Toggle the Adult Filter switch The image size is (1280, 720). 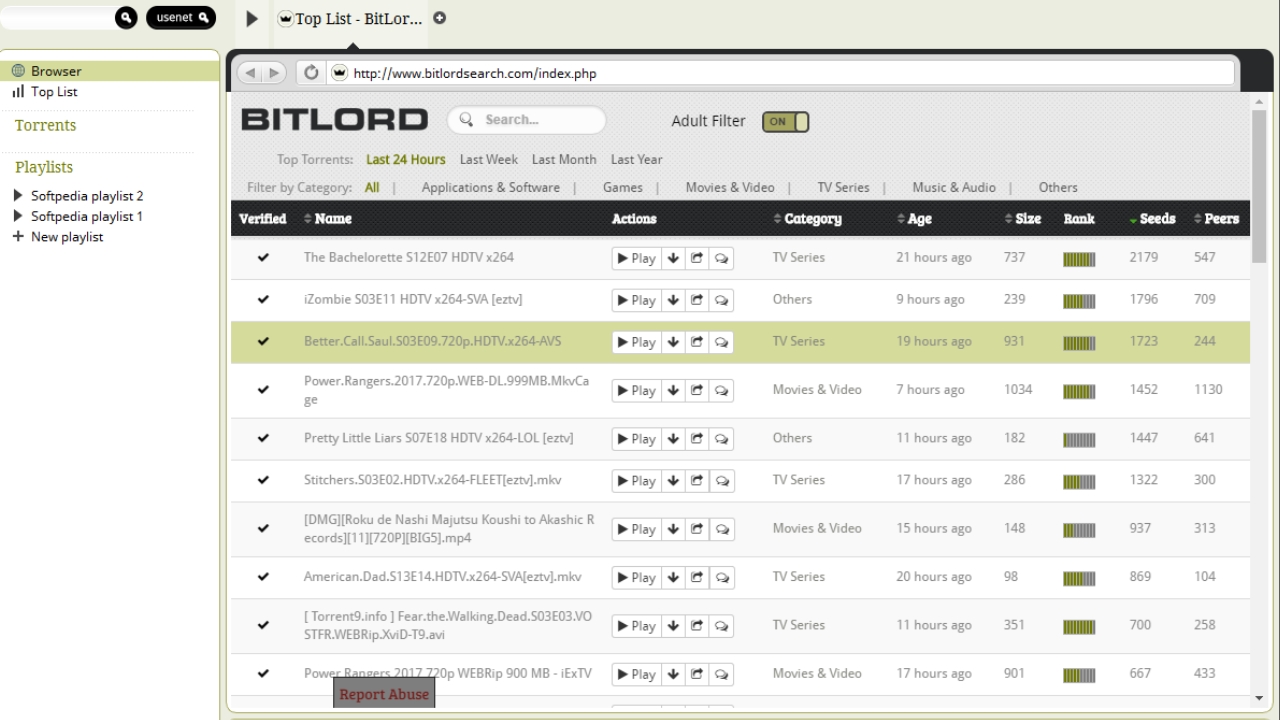[785, 121]
